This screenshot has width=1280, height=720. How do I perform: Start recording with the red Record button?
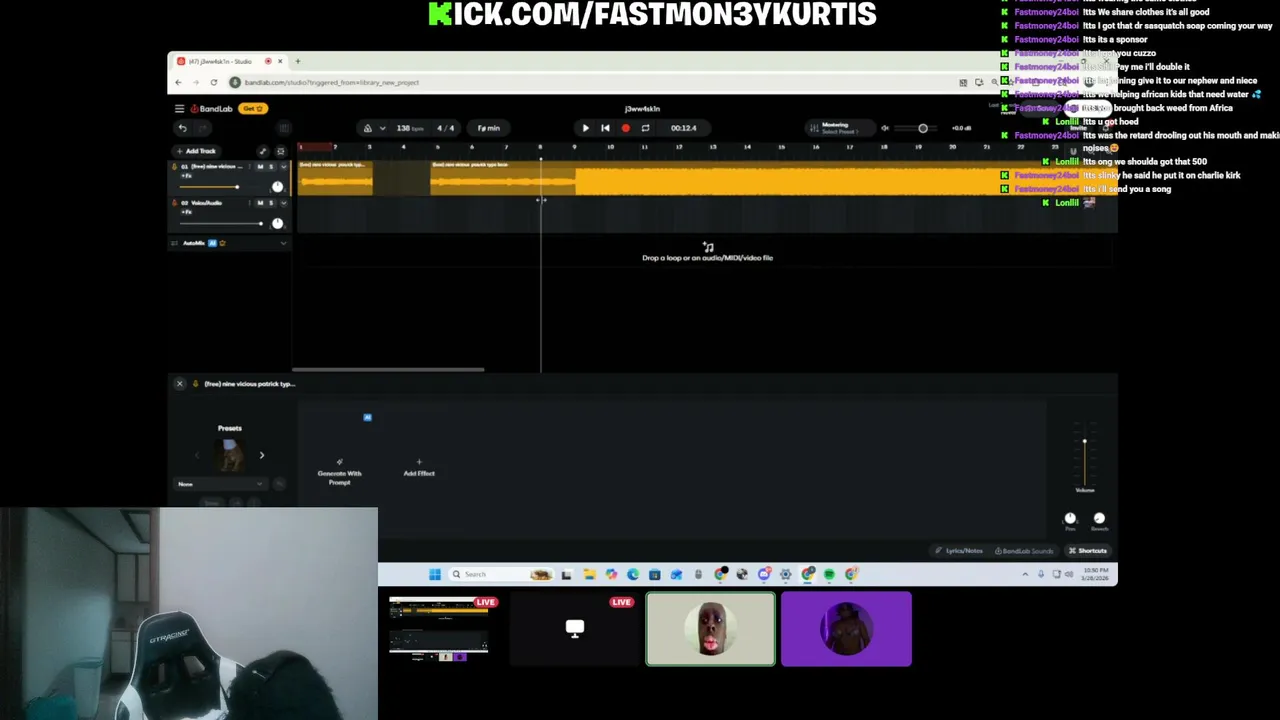(x=626, y=128)
